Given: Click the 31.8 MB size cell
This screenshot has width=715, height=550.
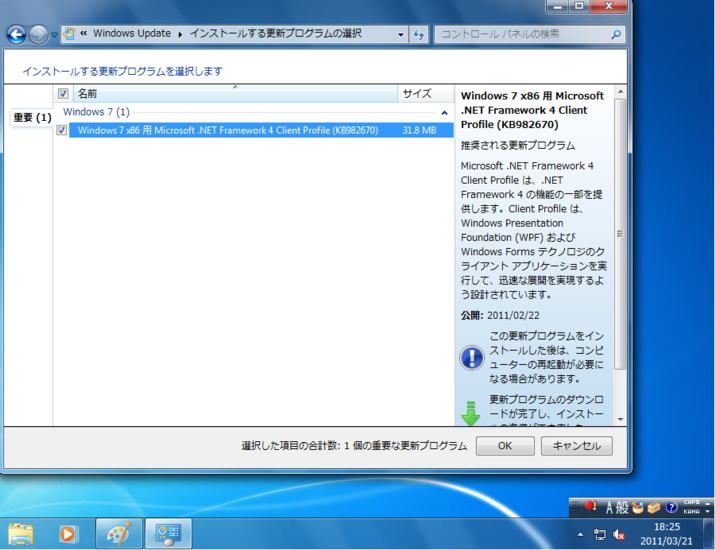Looking at the screenshot, I should (419, 130).
